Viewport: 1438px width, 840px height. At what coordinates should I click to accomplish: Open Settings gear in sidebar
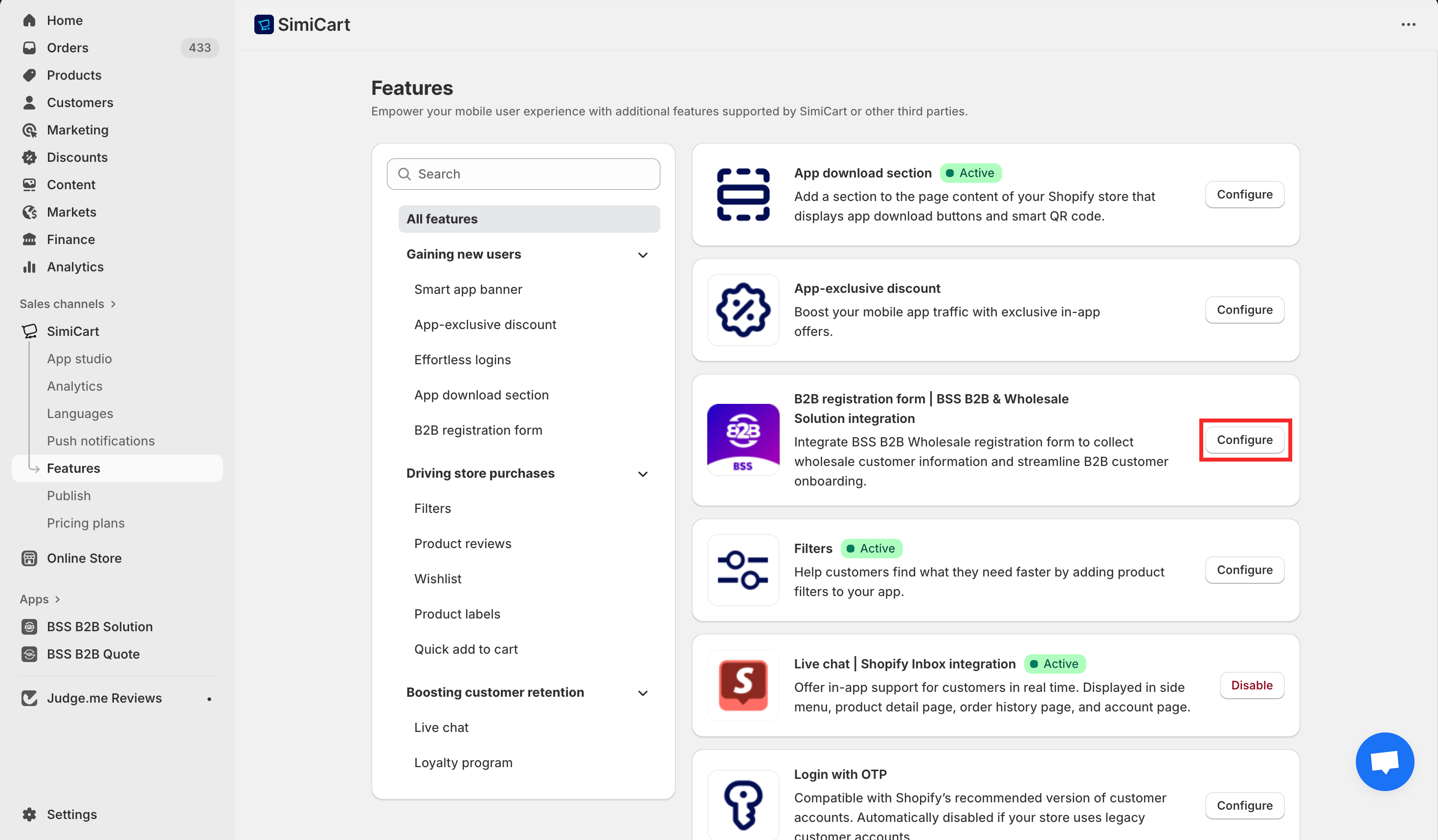[30, 814]
